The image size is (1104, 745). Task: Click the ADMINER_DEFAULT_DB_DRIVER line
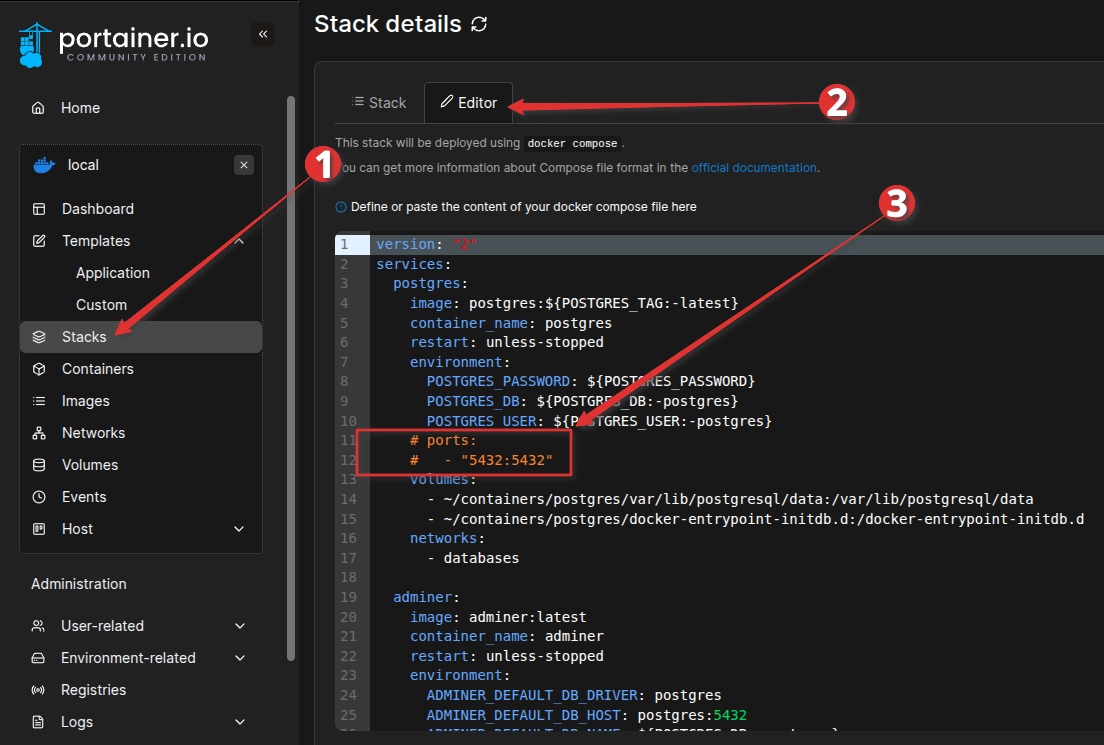coord(574,695)
